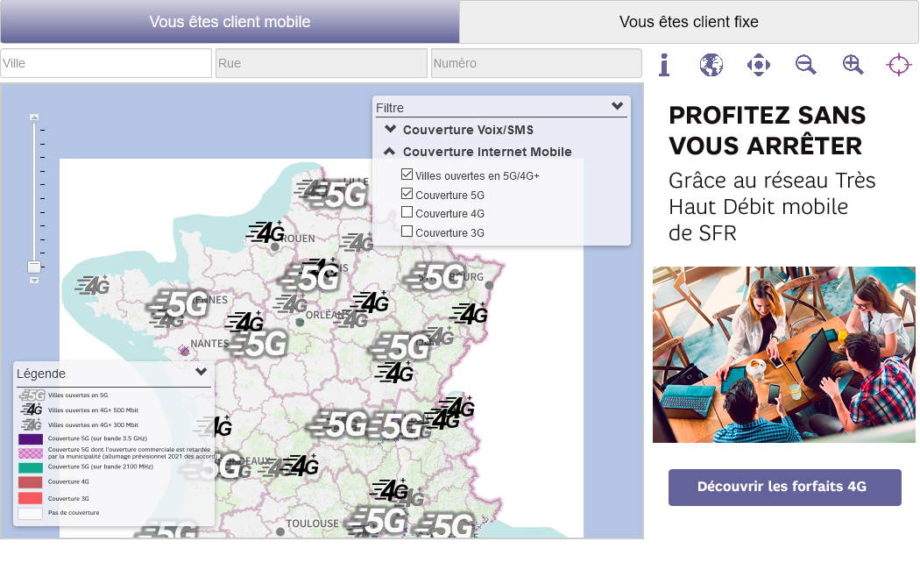Click the zoom slider down arrow
Screen dimensions: 920x570
pyautogui.click(x=34, y=281)
